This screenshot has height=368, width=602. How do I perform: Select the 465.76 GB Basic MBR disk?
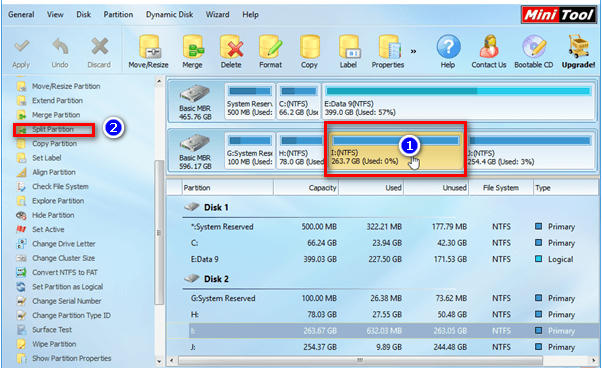(x=195, y=102)
